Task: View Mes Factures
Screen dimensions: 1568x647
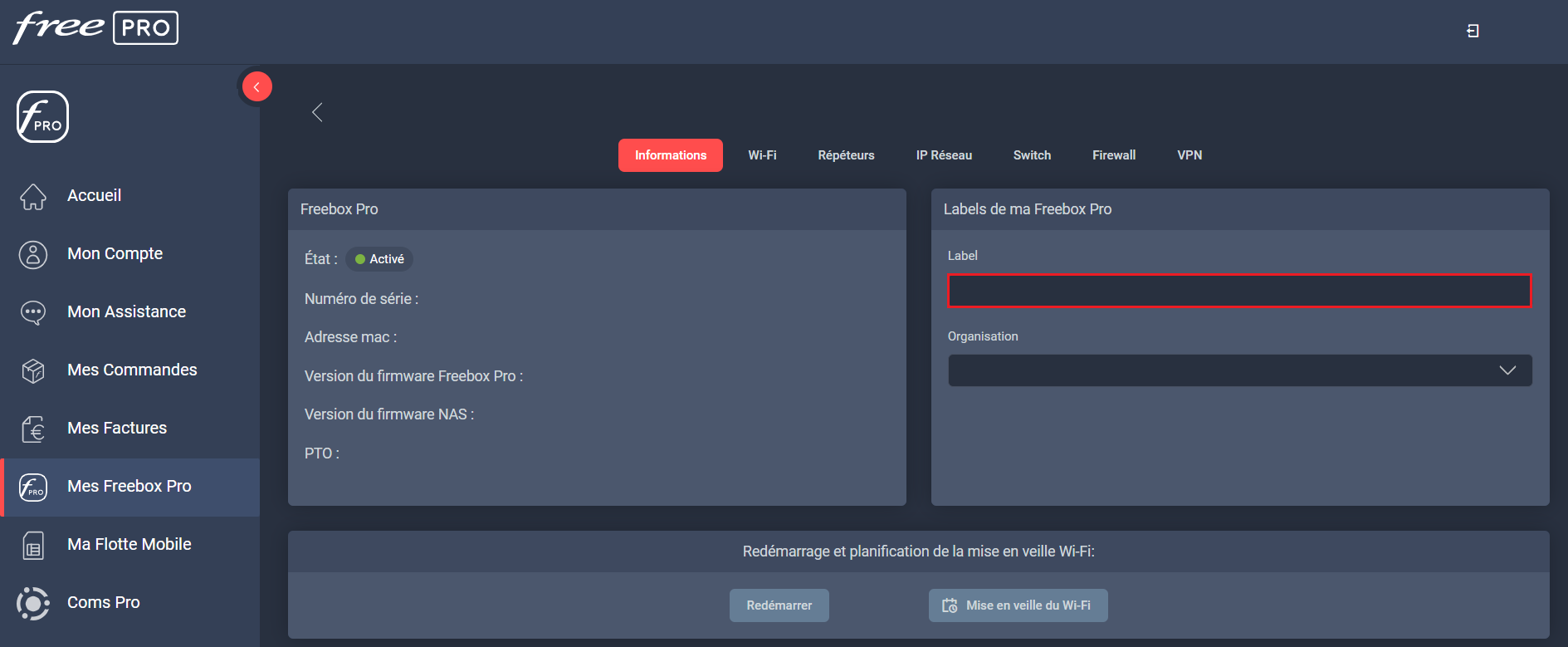Action: tap(117, 428)
